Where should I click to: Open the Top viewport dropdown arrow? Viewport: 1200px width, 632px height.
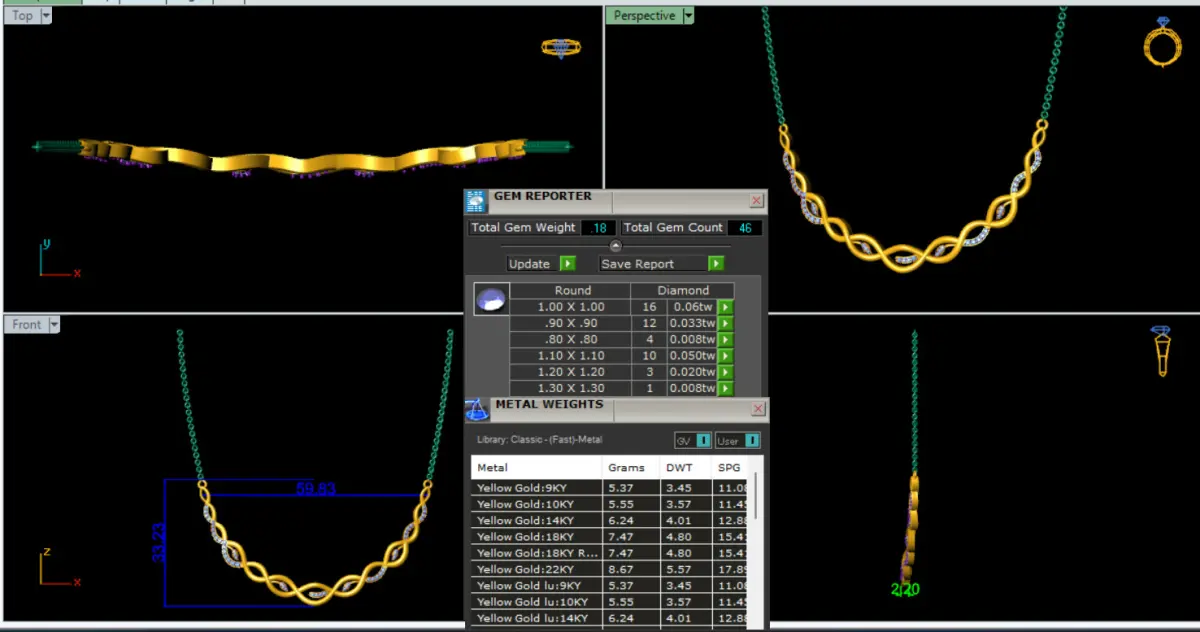46,16
